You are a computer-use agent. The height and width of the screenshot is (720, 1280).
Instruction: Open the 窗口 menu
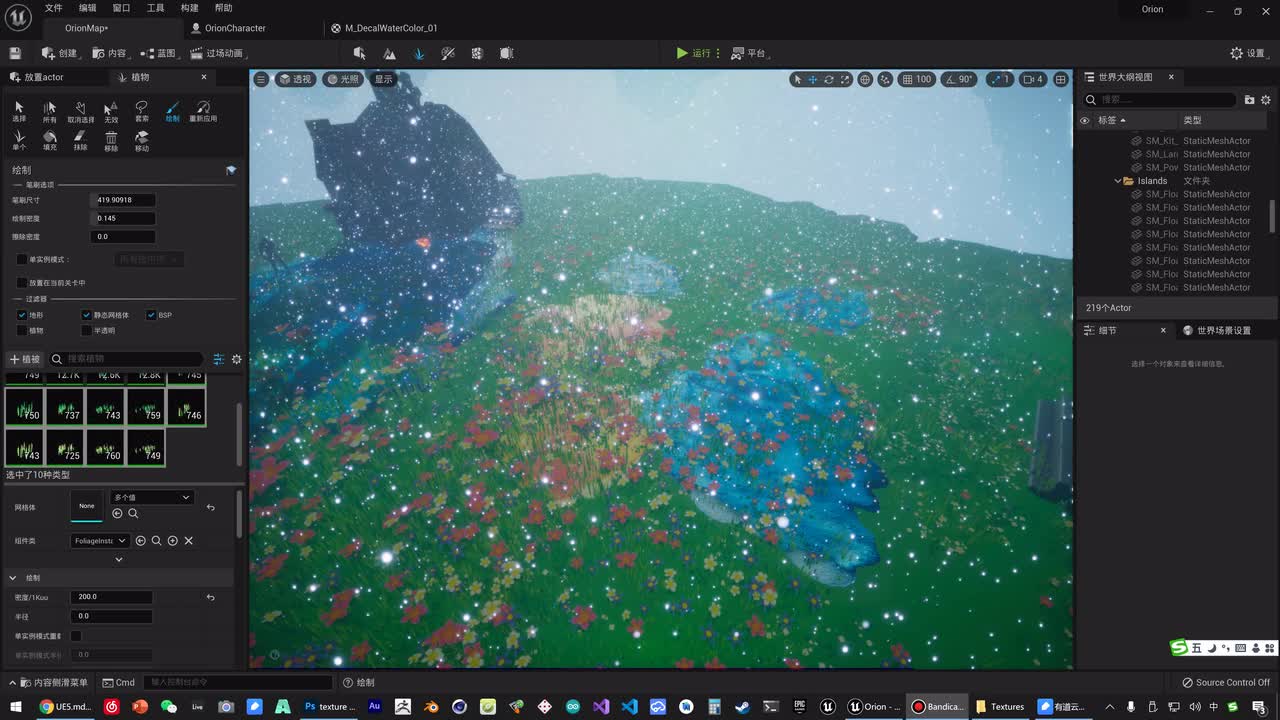click(x=121, y=8)
